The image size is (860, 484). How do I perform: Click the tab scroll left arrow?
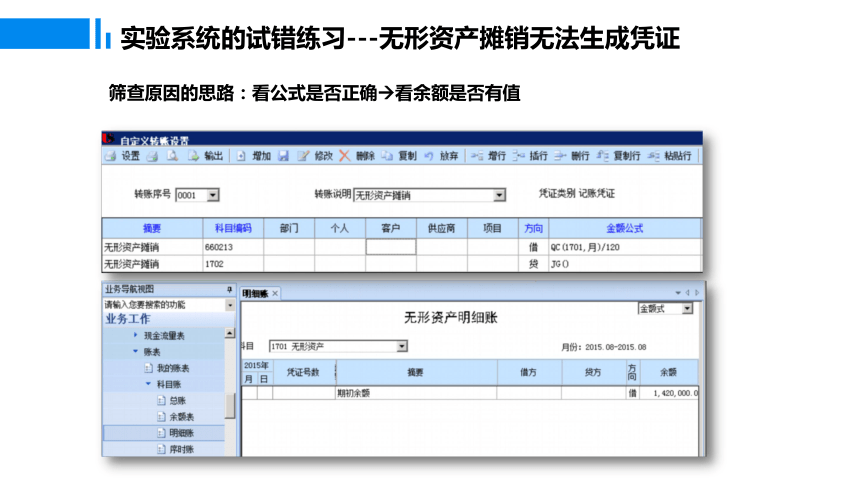click(x=687, y=293)
